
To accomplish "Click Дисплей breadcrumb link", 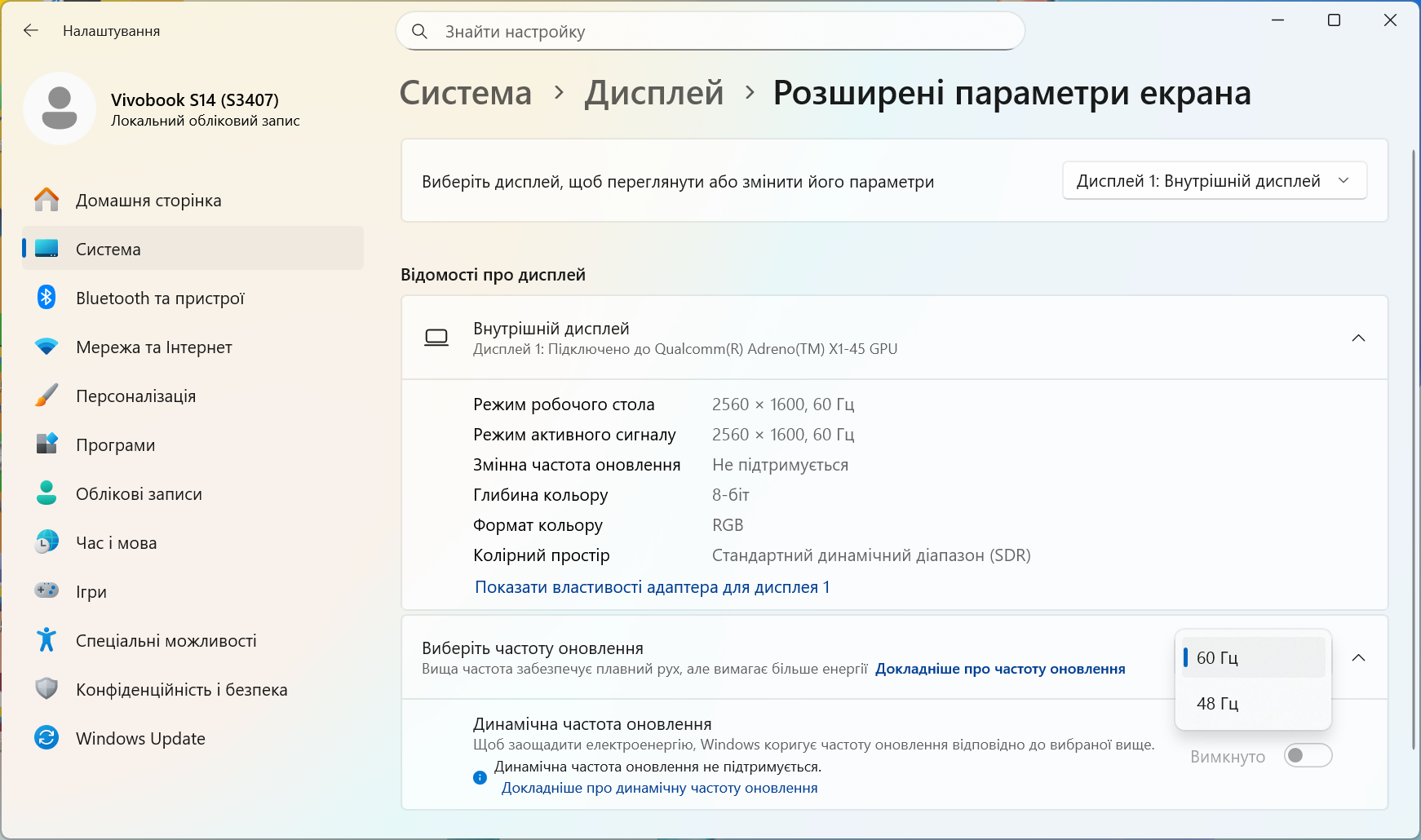I will tap(654, 93).
